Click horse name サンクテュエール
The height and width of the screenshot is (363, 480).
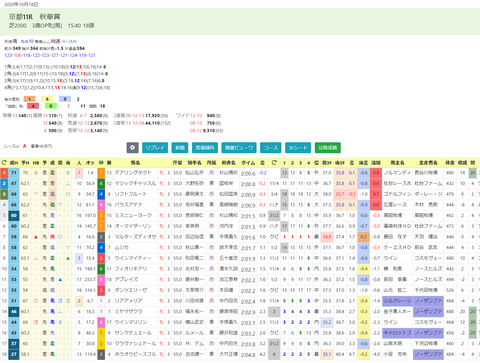133,333
